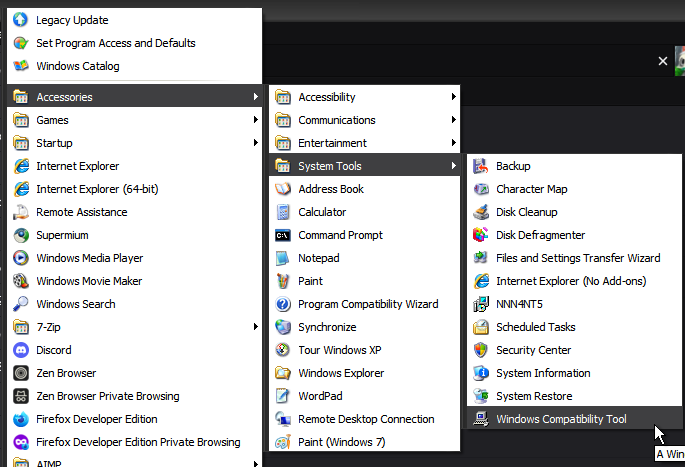Launch Remote Desktop Connection
This screenshot has height=467, width=685.
click(364, 419)
